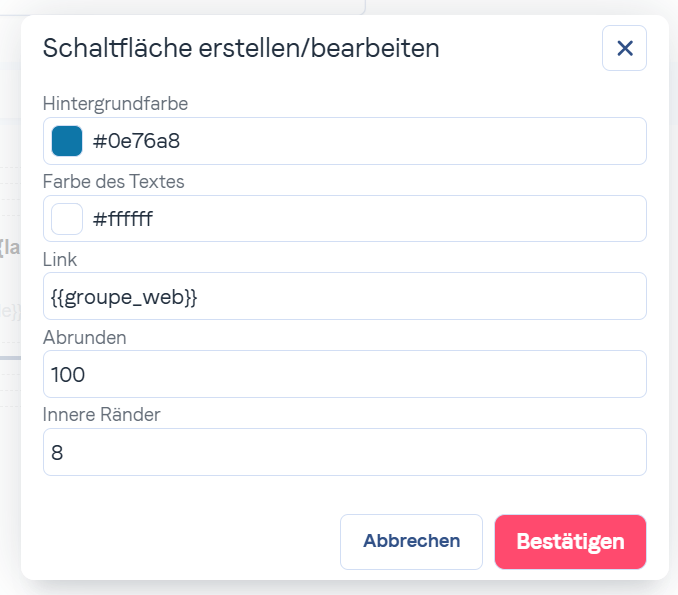Image resolution: width=678 pixels, height=595 pixels.
Task: Click the Hintergrundfarbe label
Action: 115,103
